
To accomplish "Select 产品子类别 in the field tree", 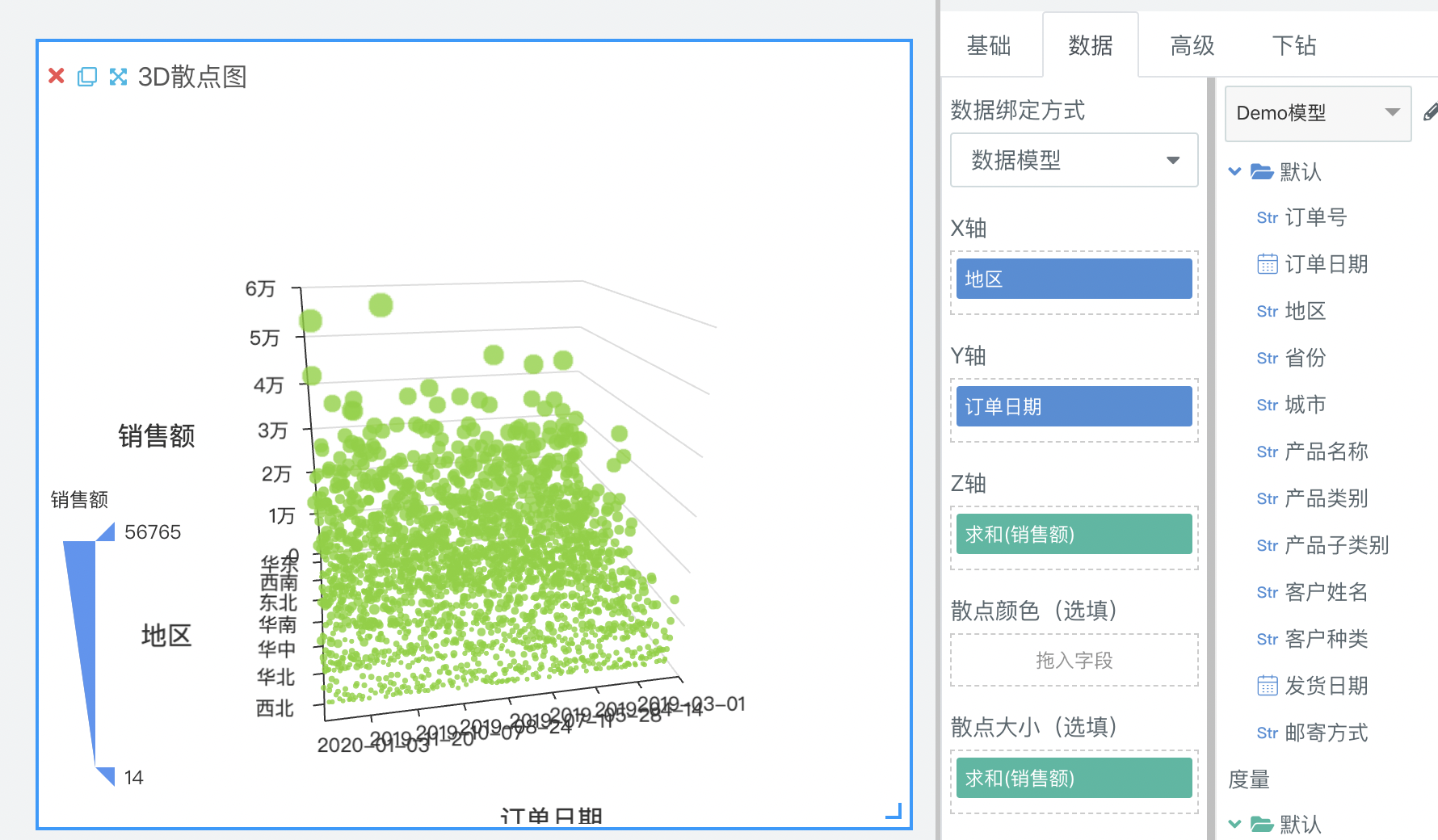I will point(1336,545).
